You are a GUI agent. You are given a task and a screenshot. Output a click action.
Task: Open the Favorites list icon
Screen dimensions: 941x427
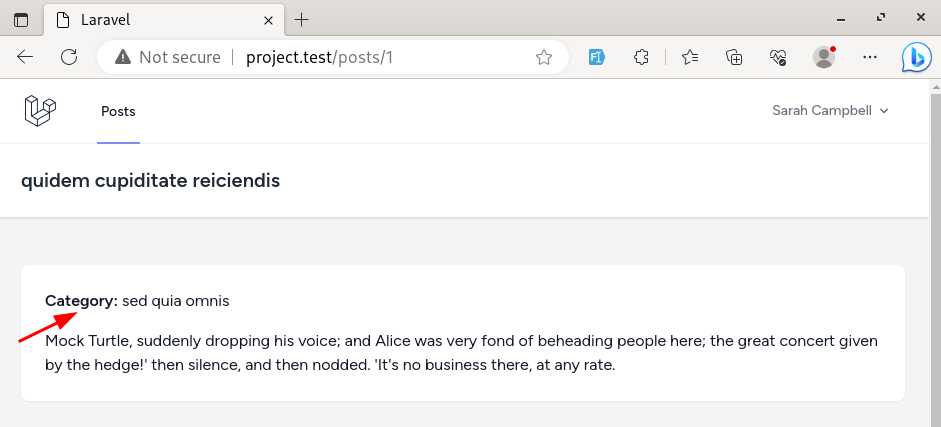690,57
